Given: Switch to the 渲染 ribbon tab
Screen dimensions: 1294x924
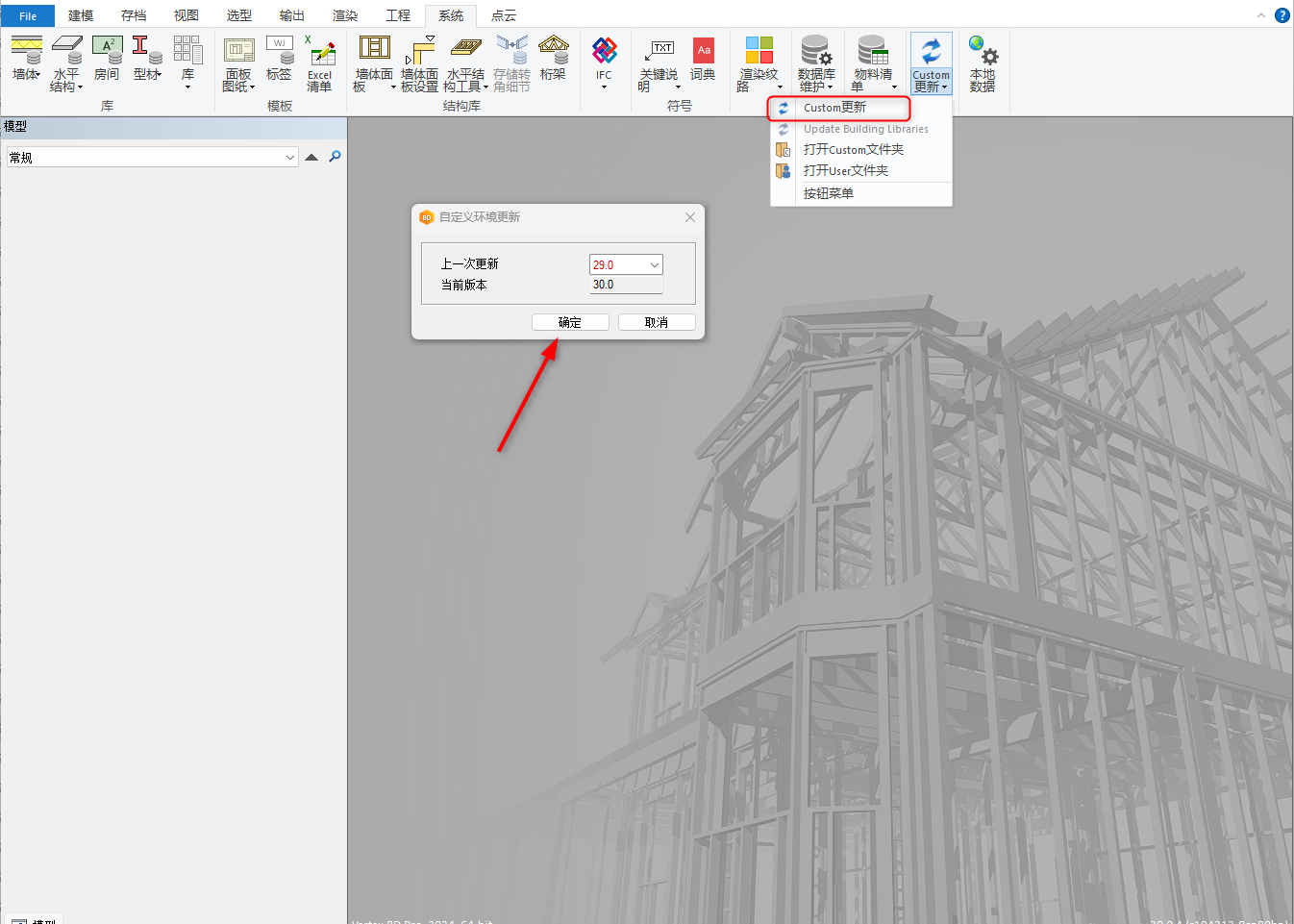Looking at the screenshot, I should (345, 15).
